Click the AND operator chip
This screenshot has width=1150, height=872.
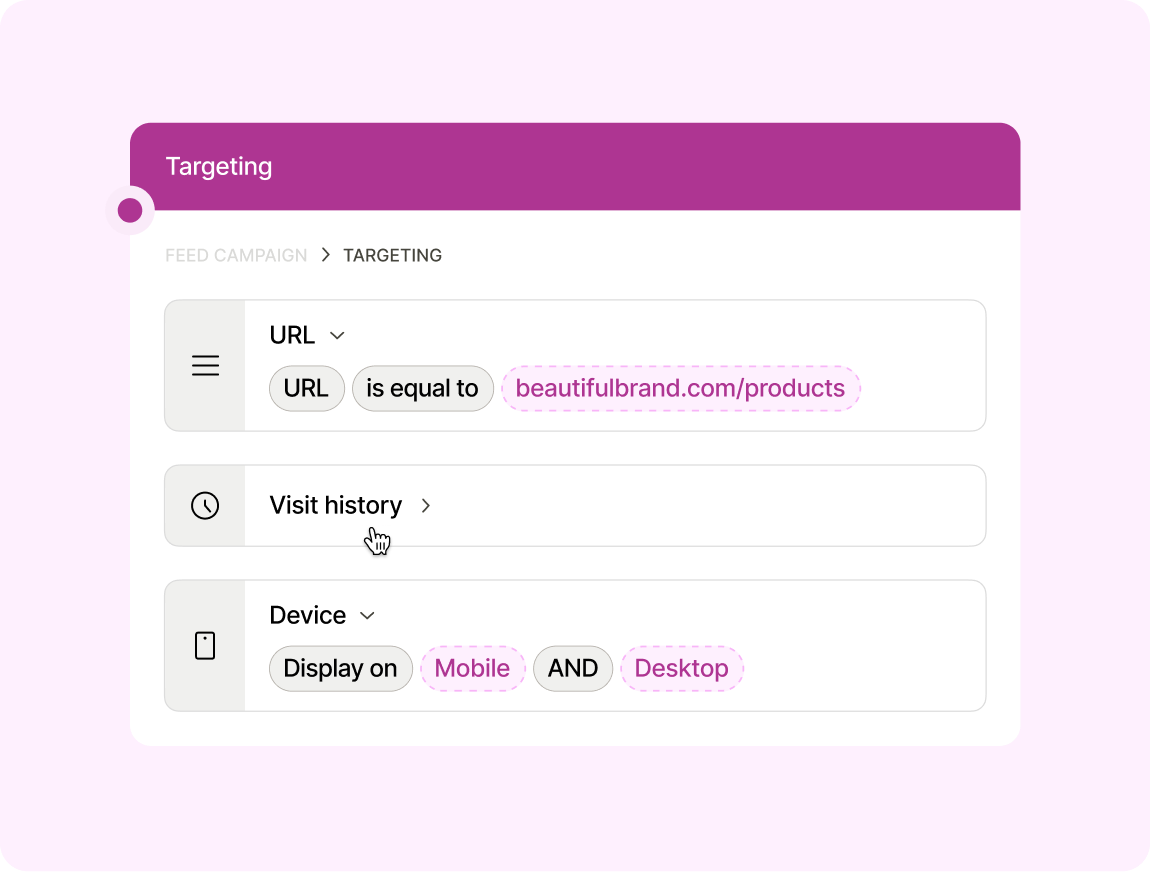click(x=573, y=668)
